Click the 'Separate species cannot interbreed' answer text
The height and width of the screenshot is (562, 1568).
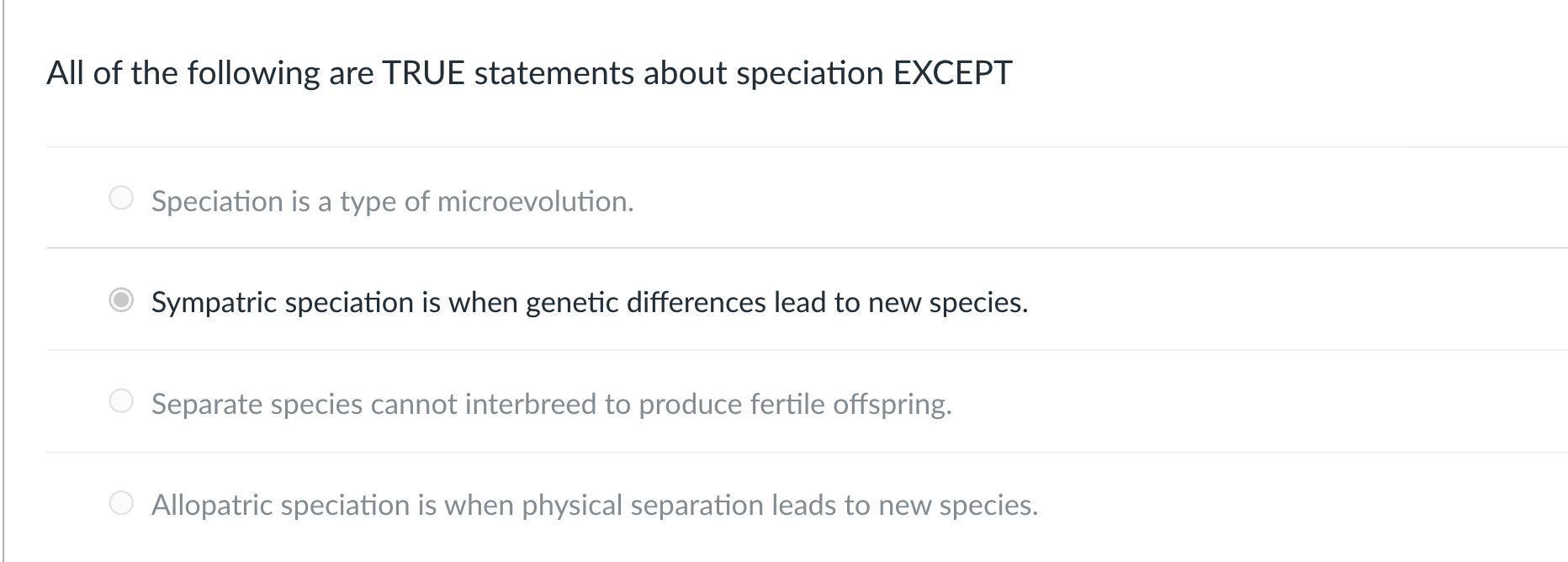(x=552, y=405)
